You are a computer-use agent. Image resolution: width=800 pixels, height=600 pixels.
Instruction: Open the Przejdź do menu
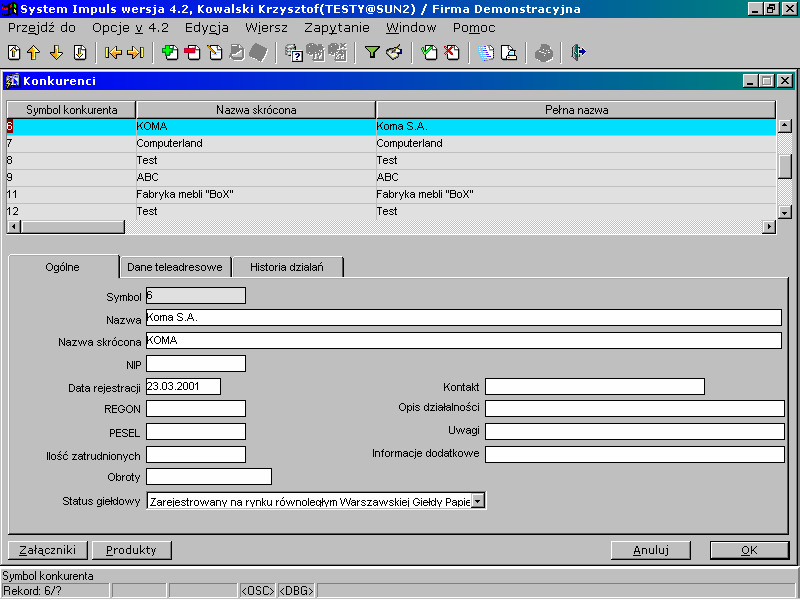[x=42, y=28]
